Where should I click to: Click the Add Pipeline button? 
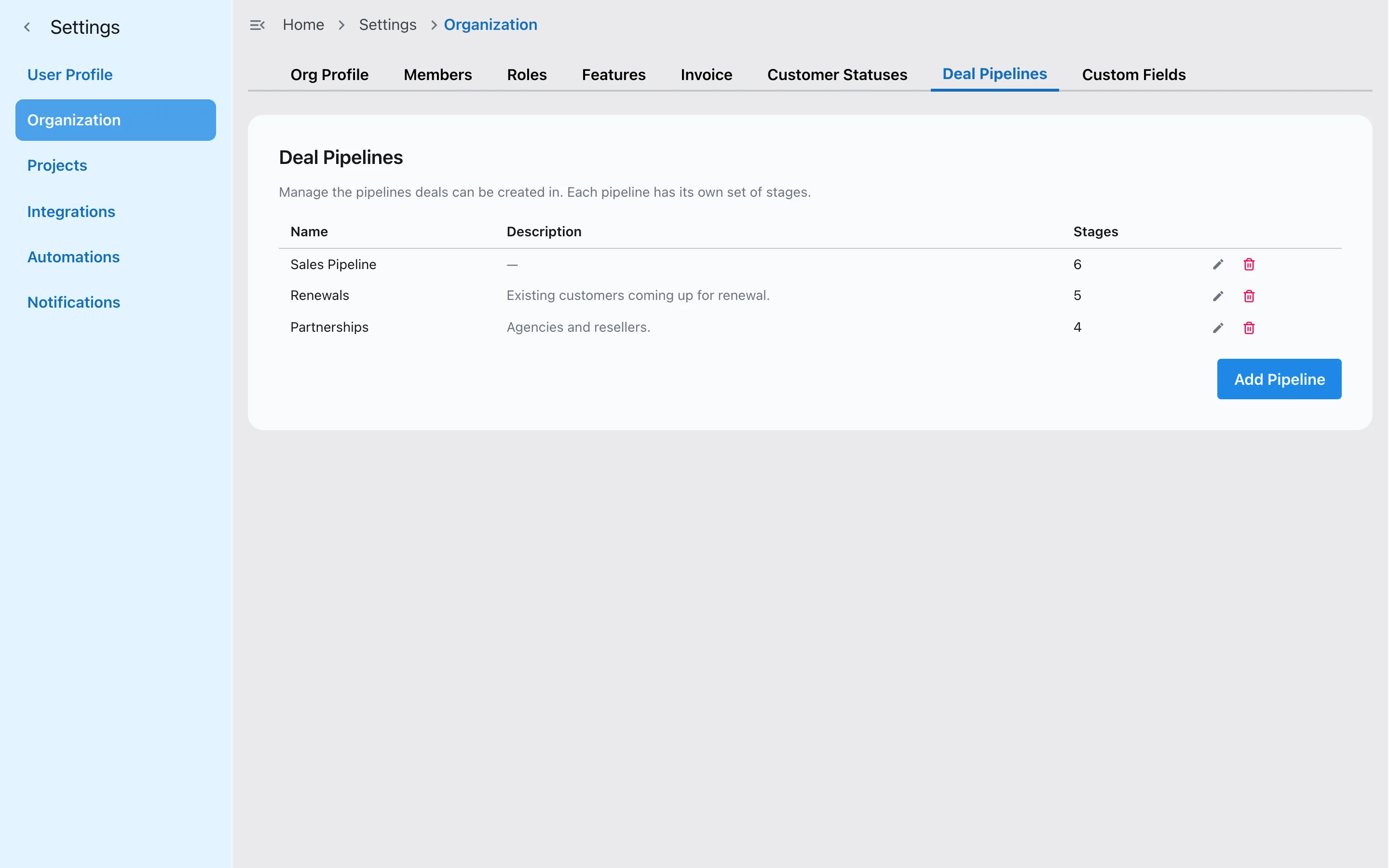pos(1280,379)
